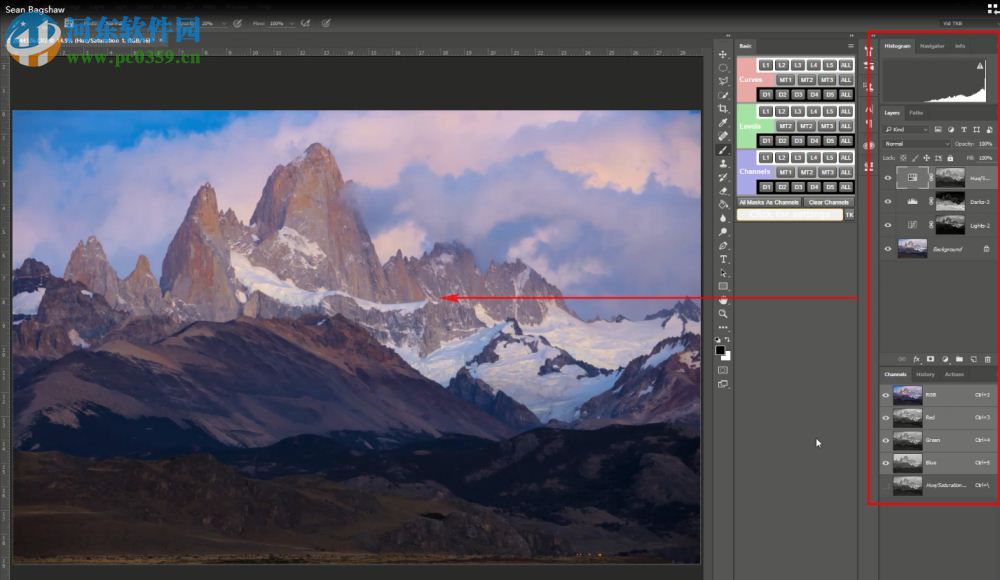Image resolution: width=1000 pixels, height=580 pixels.
Task: Select the Darks-2 layer mask thumbnail
Action: click(x=950, y=202)
